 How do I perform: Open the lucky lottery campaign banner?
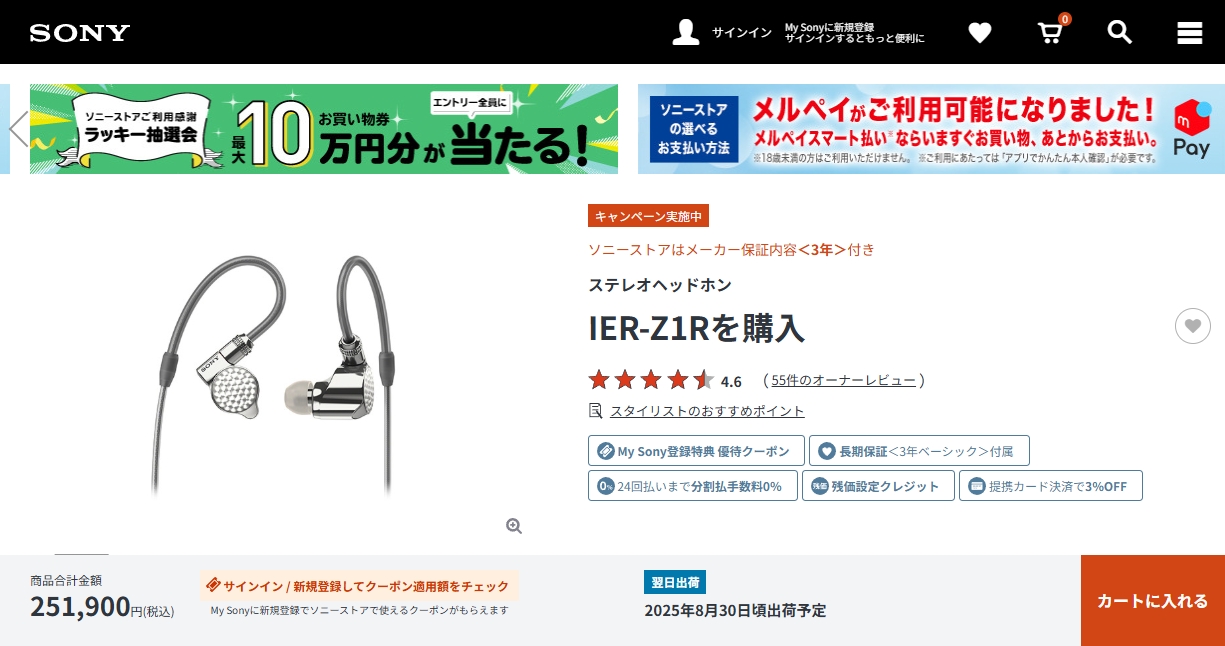[x=324, y=129]
